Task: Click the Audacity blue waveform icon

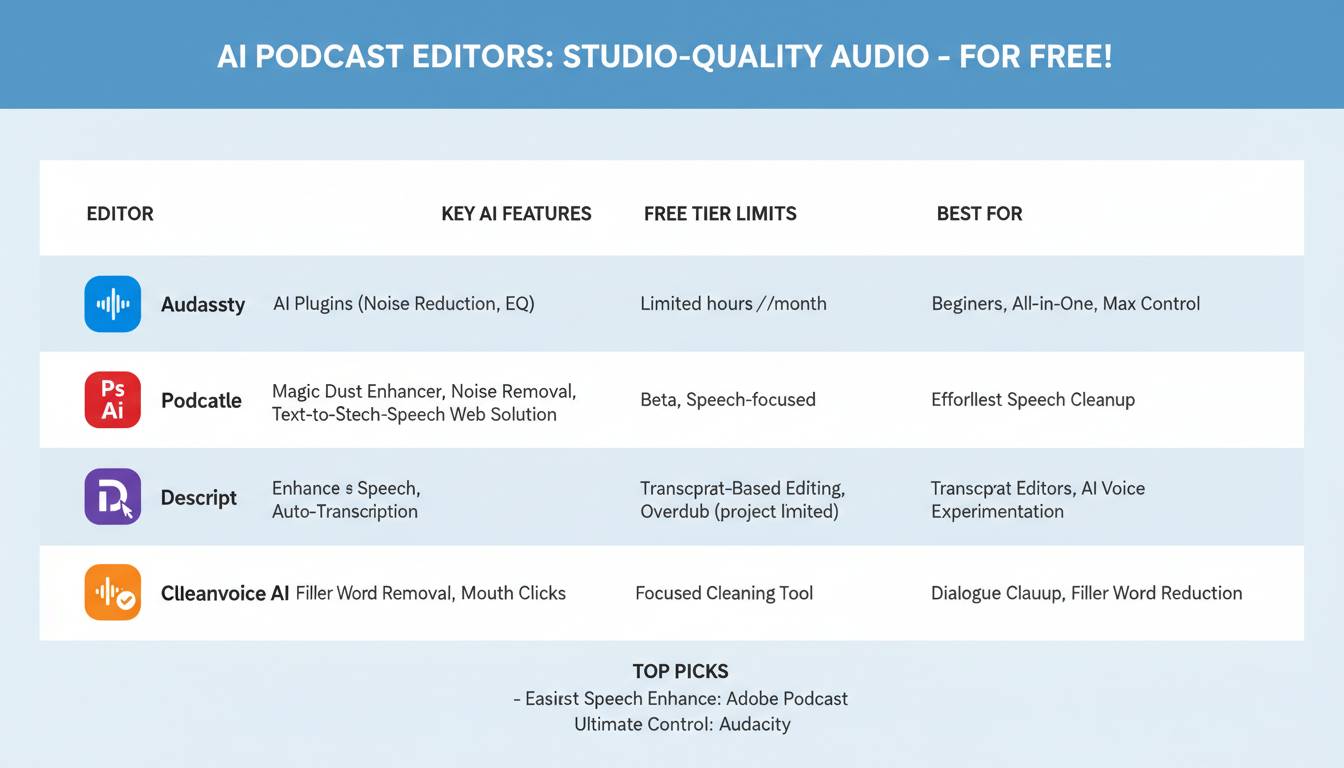Action: click(x=112, y=304)
